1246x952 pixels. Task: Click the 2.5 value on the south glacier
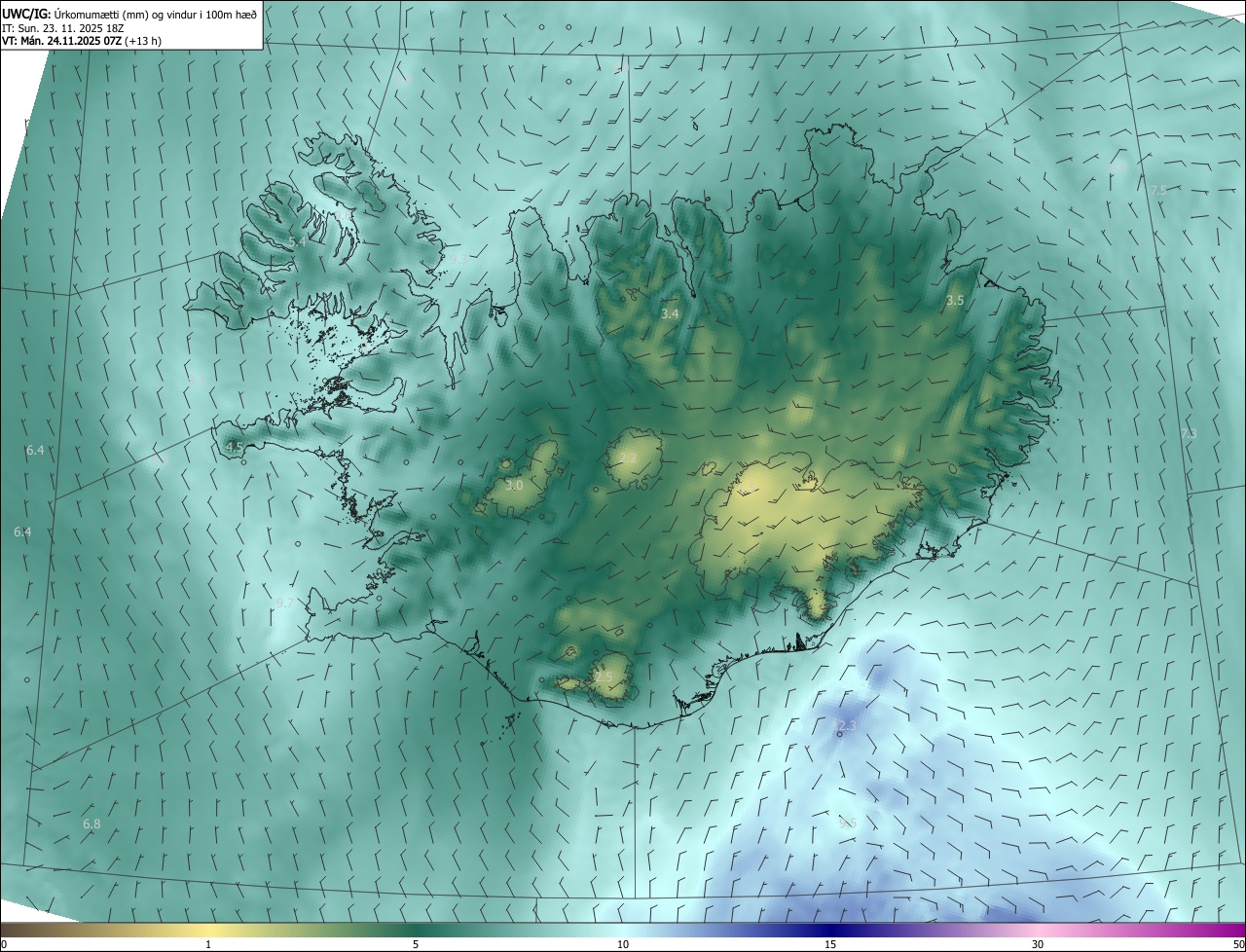[605, 677]
